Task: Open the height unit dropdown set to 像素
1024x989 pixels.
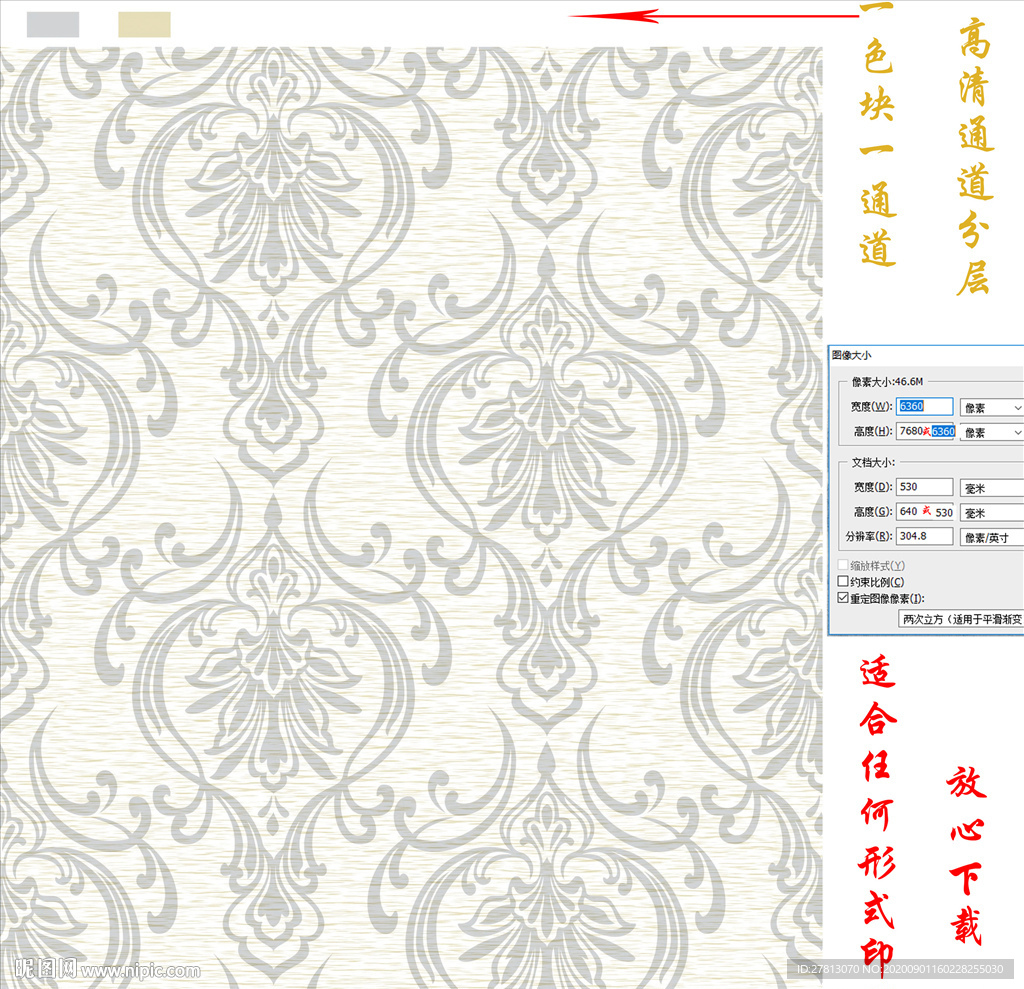Action: [x=991, y=432]
